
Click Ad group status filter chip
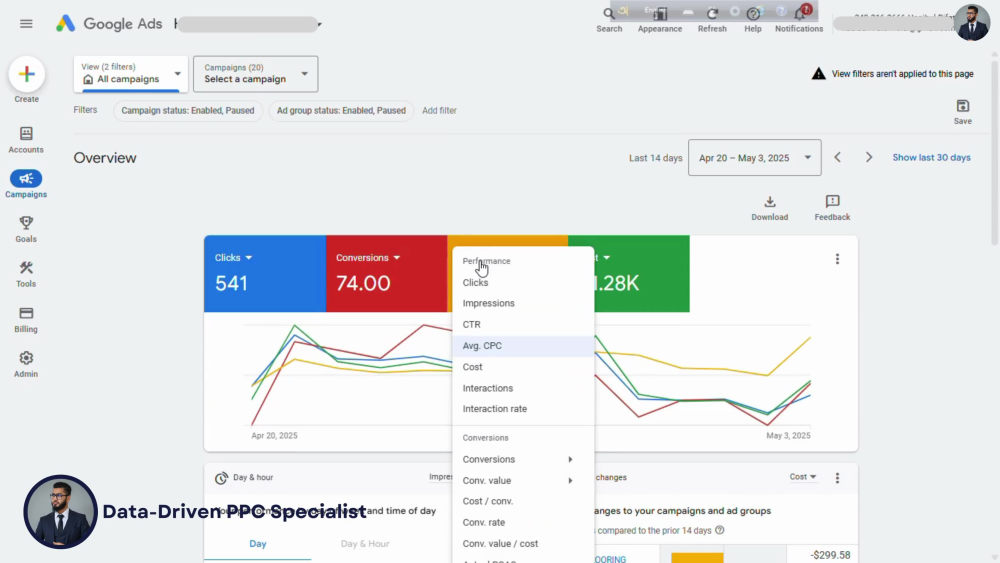tap(341, 110)
